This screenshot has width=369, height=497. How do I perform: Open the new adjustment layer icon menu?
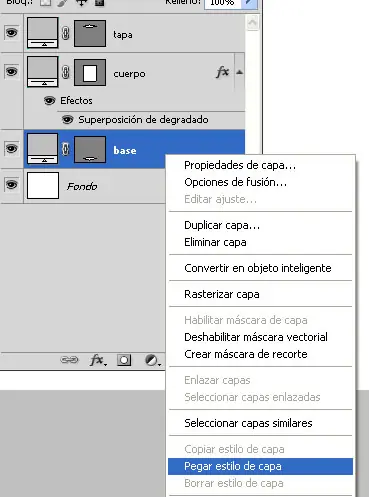coord(153,360)
